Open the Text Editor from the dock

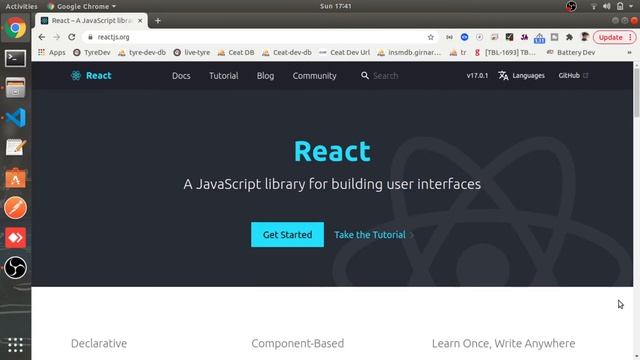point(16,147)
